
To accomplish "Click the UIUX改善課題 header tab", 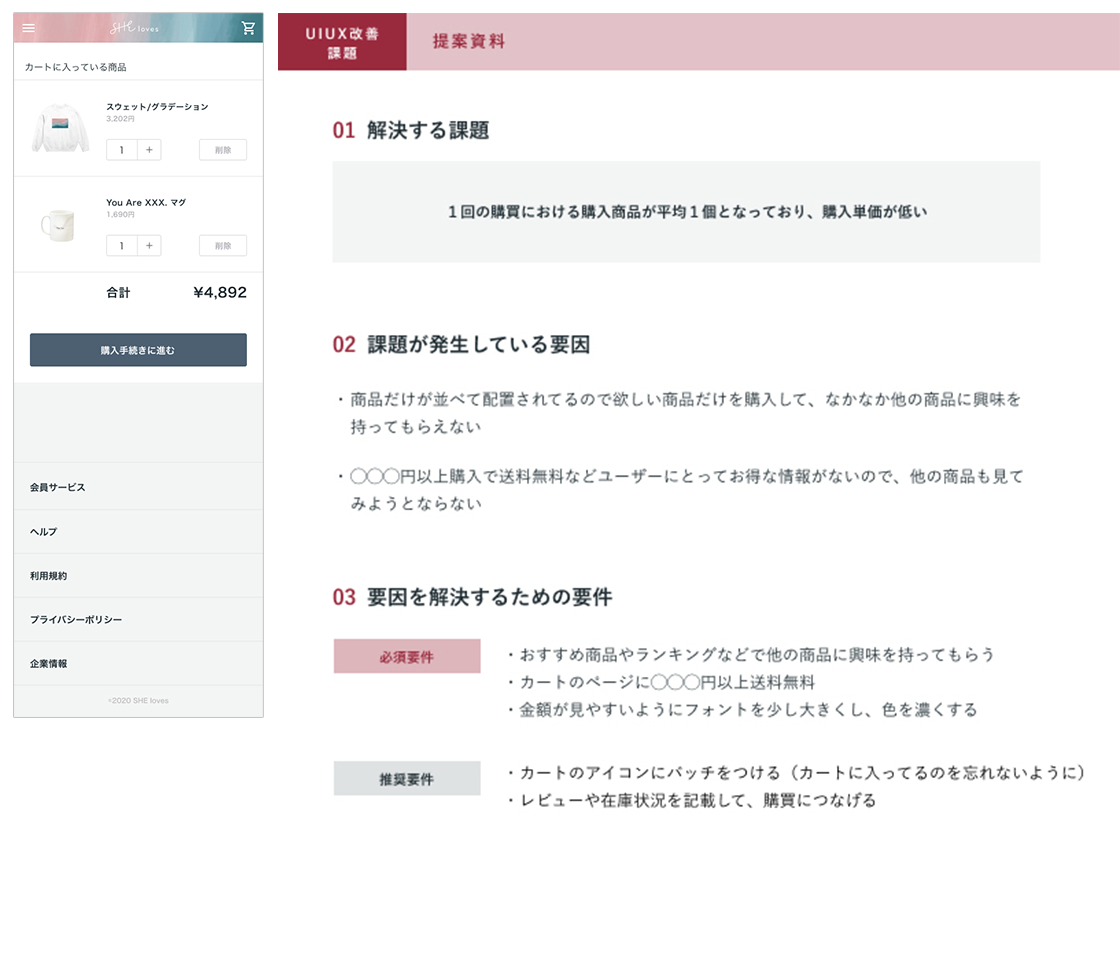I will click(x=342, y=42).
